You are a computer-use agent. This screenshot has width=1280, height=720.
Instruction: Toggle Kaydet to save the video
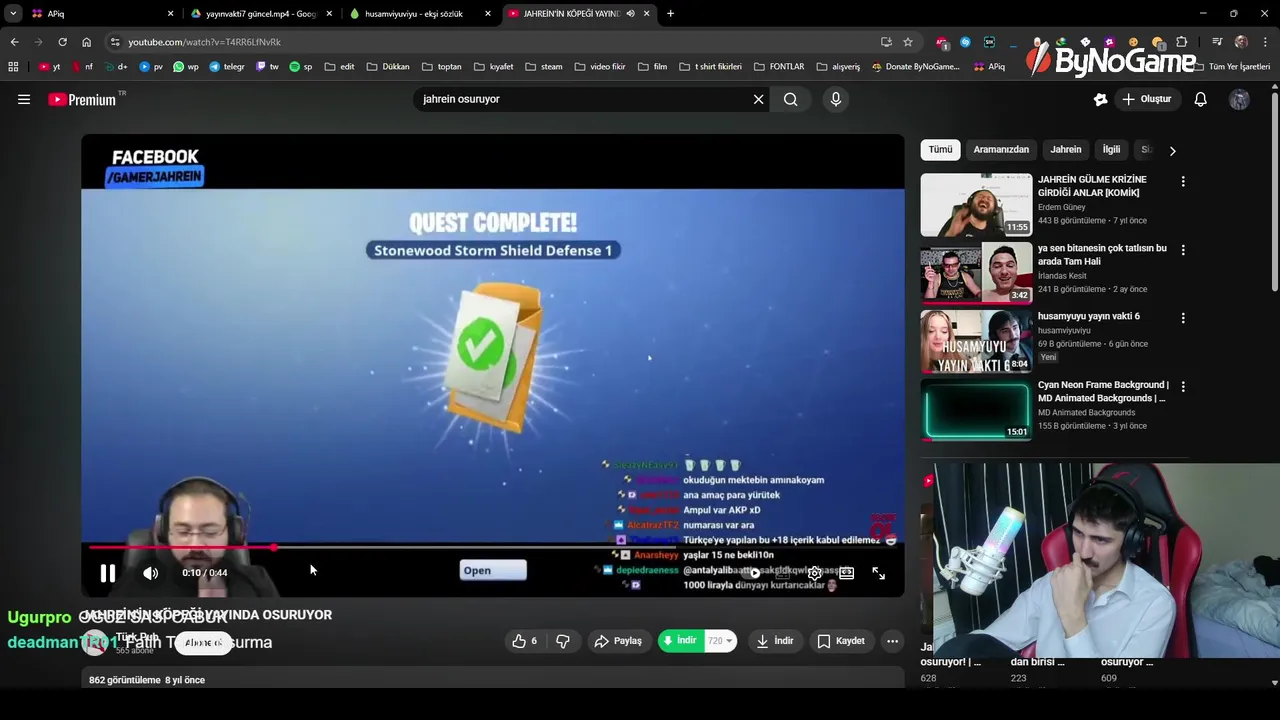[x=841, y=641]
